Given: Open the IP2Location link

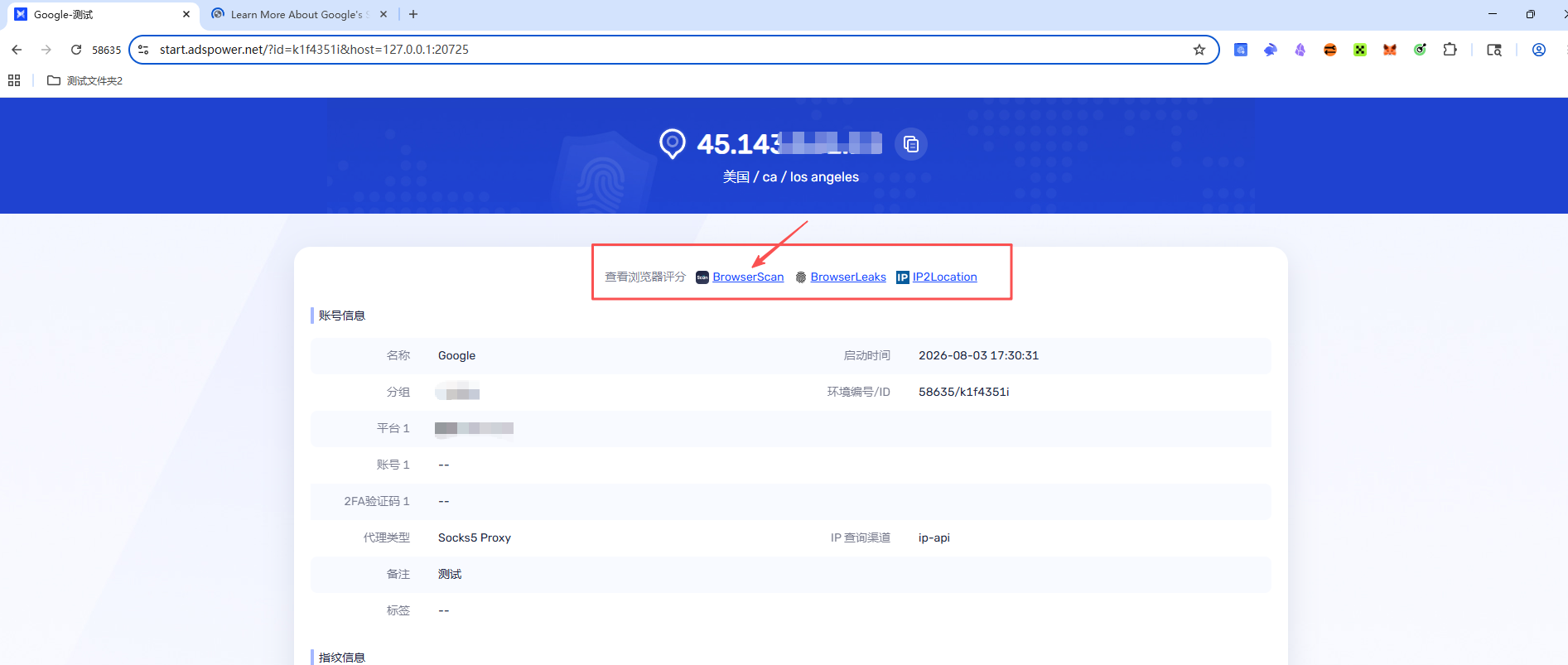Looking at the screenshot, I should click(x=944, y=277).
